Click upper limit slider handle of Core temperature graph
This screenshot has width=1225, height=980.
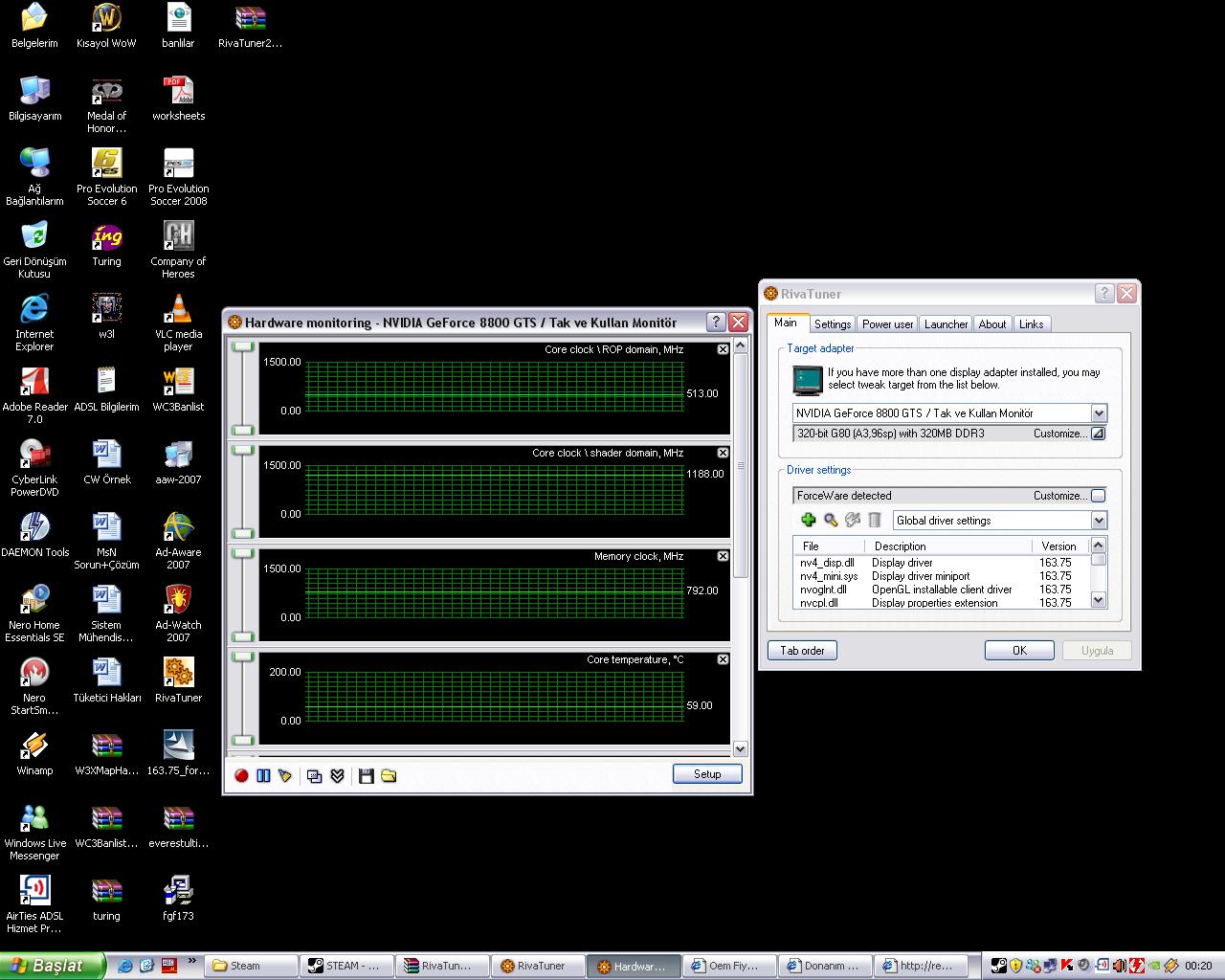pyautogui.click(x=243, y=657)
